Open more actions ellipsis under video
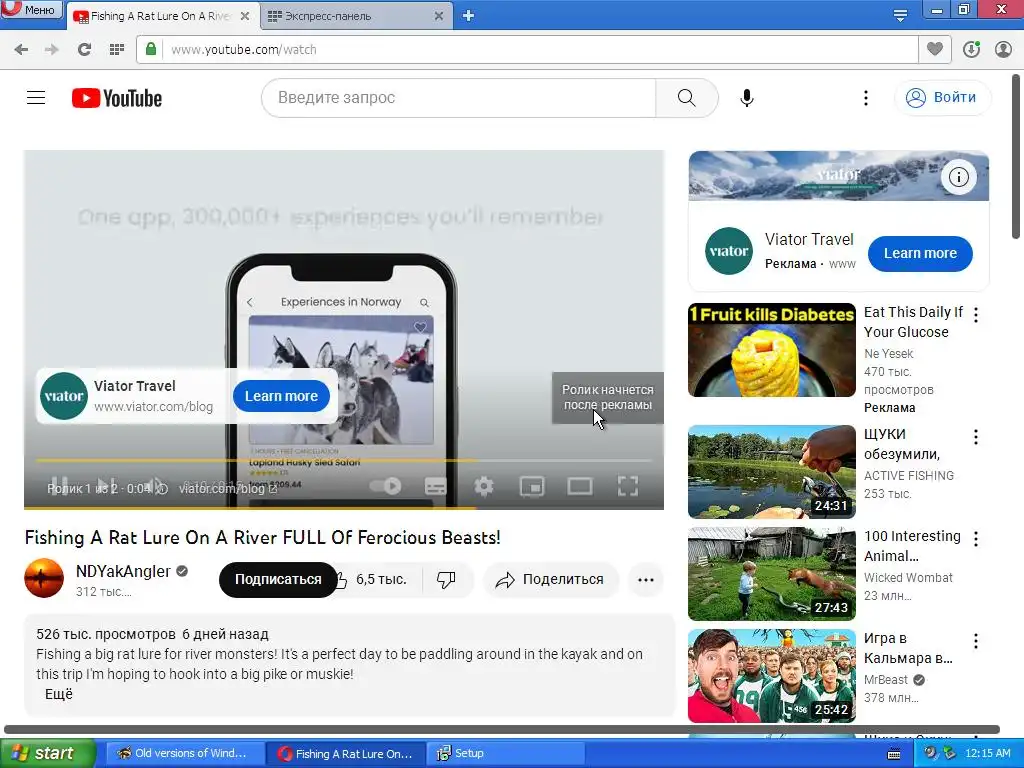 tap(646, 579)
